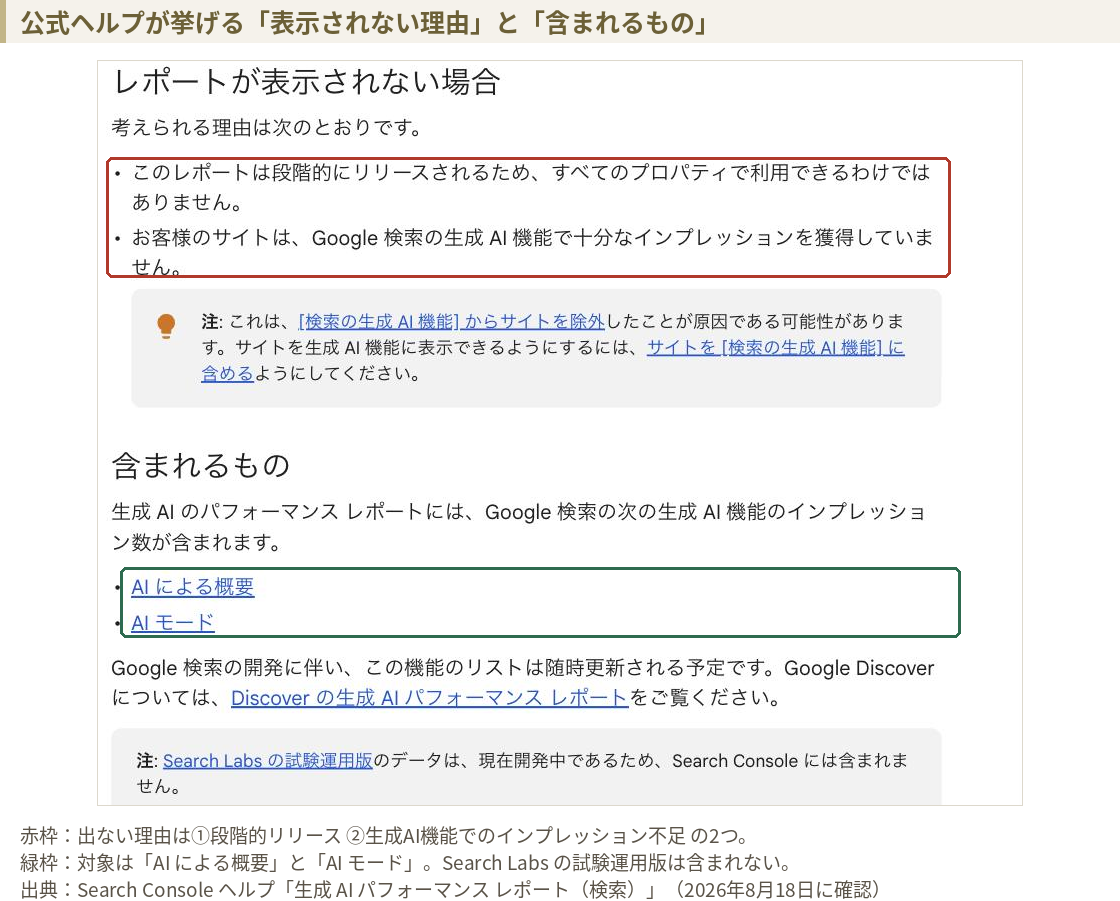Screen dimensions: 1120x901
Task: Click the heading 'レポートが表示されない場合'
Action: pos(306,82)
